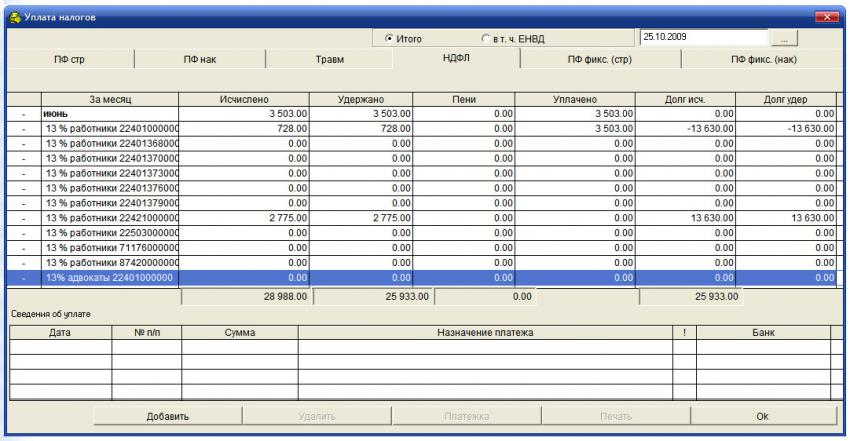Switch to the ПФ нак tab
850x441 pixels.
(x=199, y=60)
